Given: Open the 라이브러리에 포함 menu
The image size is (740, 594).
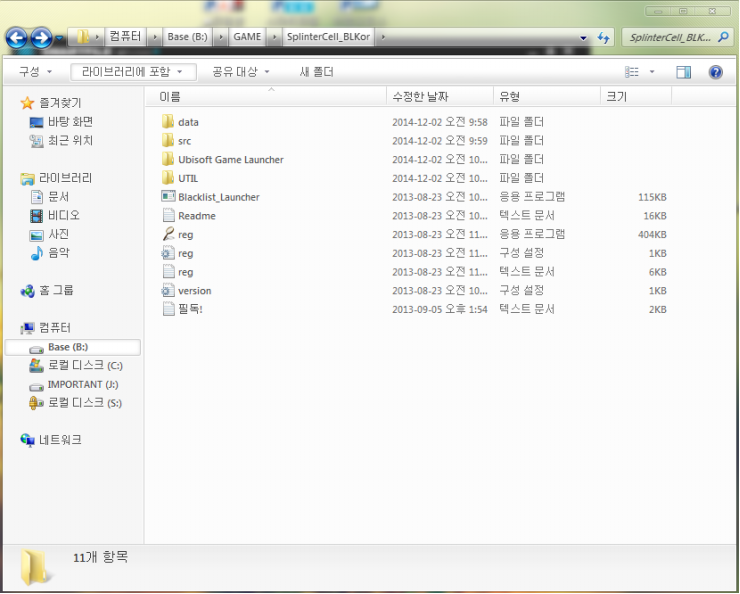Looking at the screenshot, I should [x=133, y=72].
